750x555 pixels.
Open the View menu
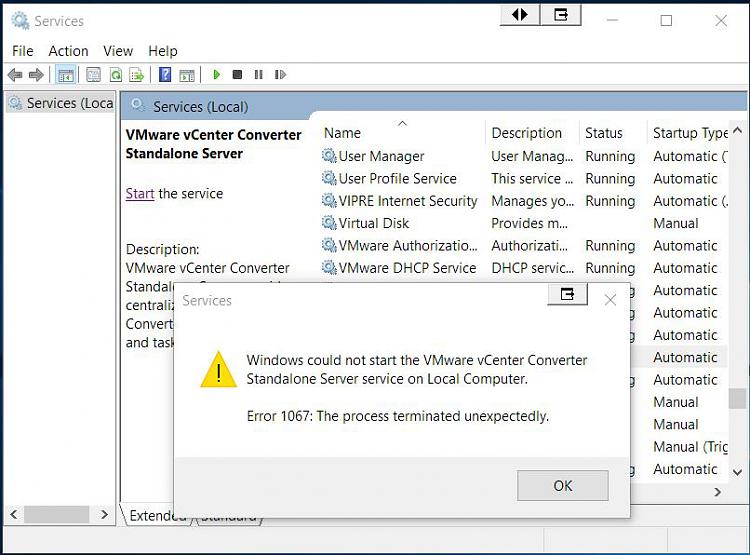(118, 51)
